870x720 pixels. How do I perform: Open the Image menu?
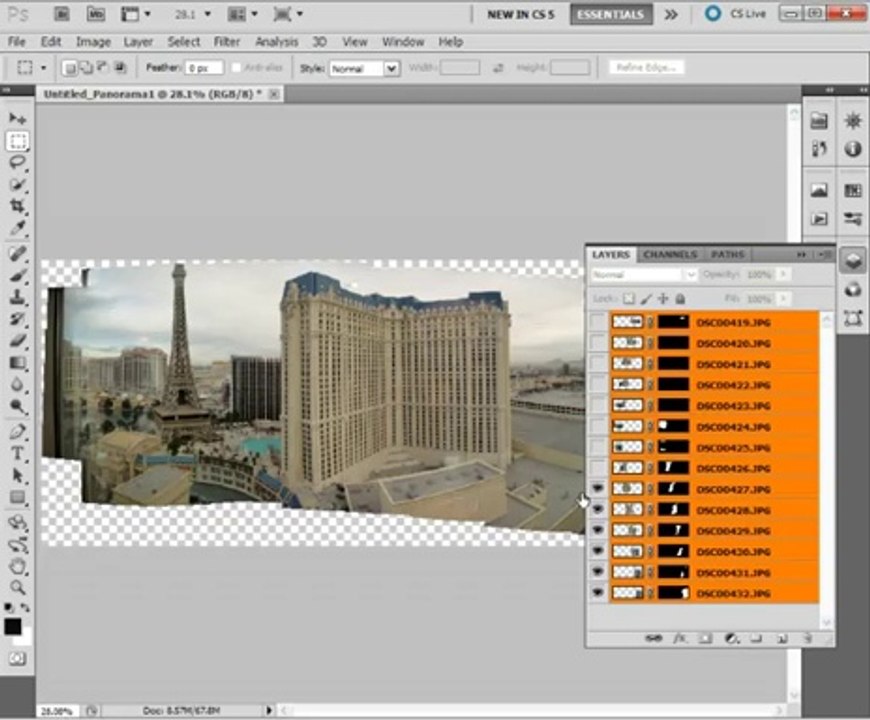(93, 42)
